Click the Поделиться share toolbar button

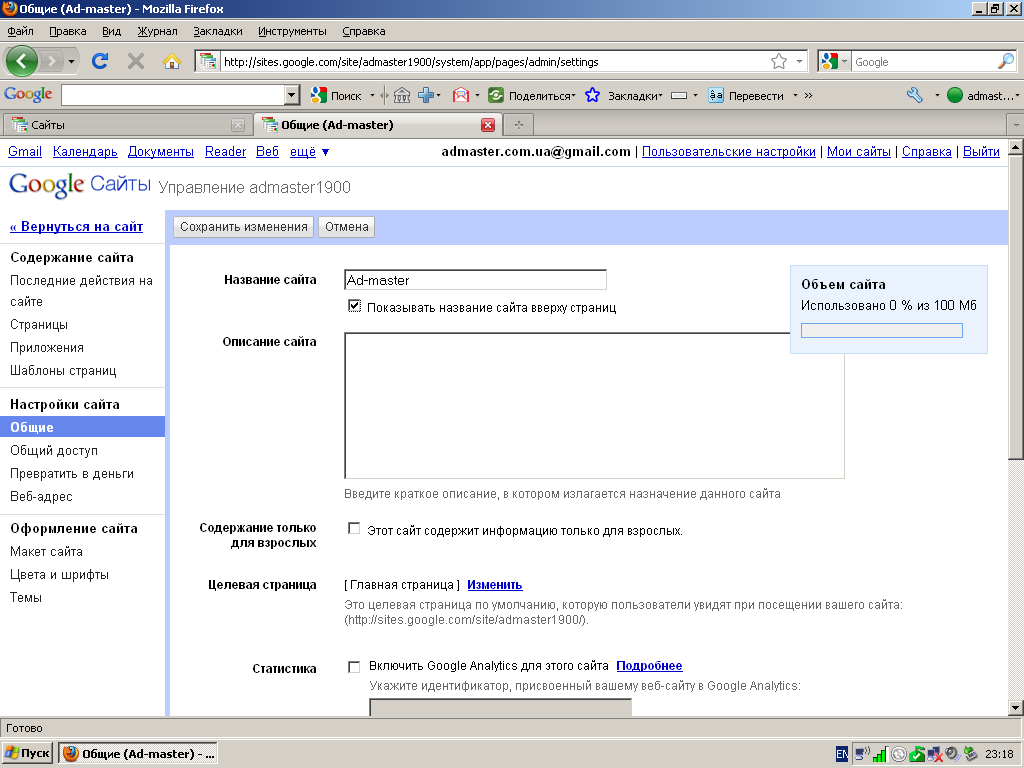tap(532, 95)
